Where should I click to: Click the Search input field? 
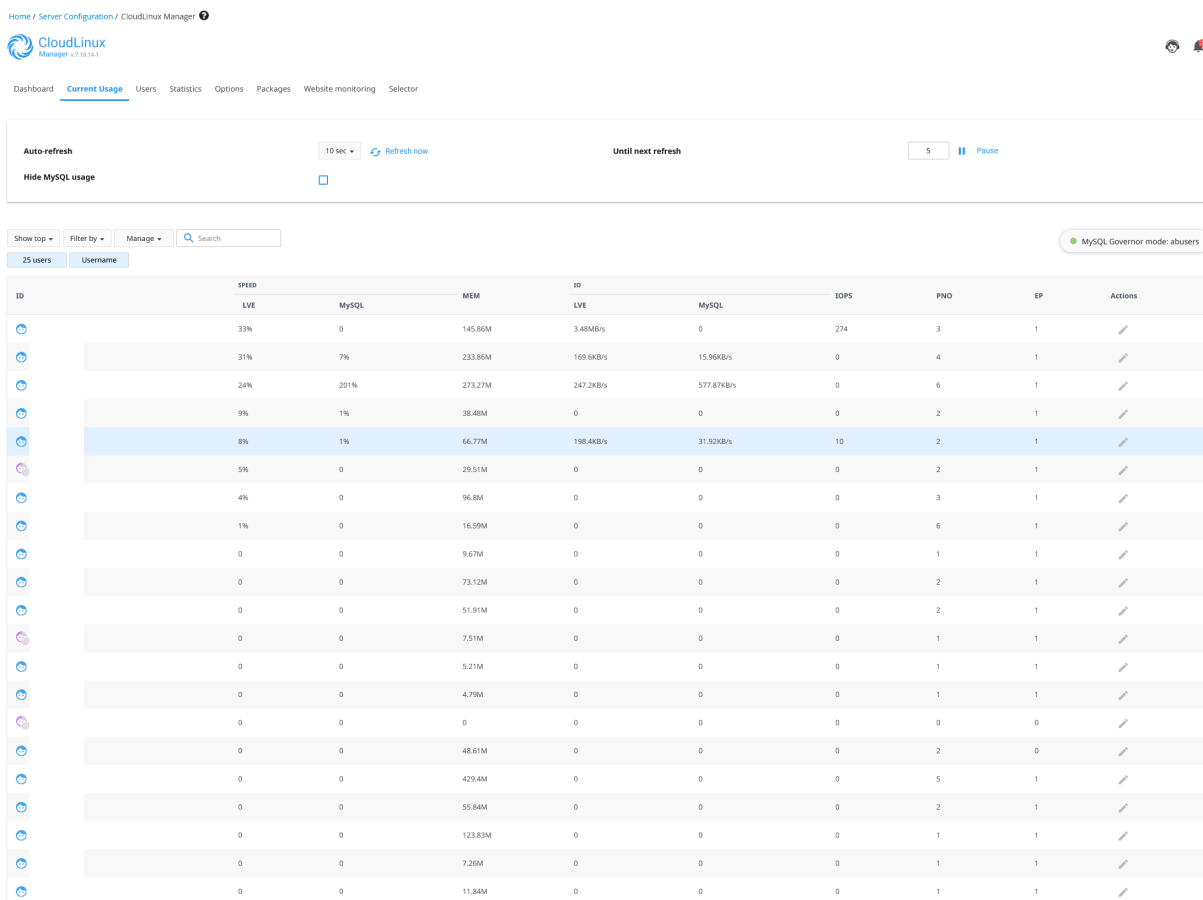(236, 239)
